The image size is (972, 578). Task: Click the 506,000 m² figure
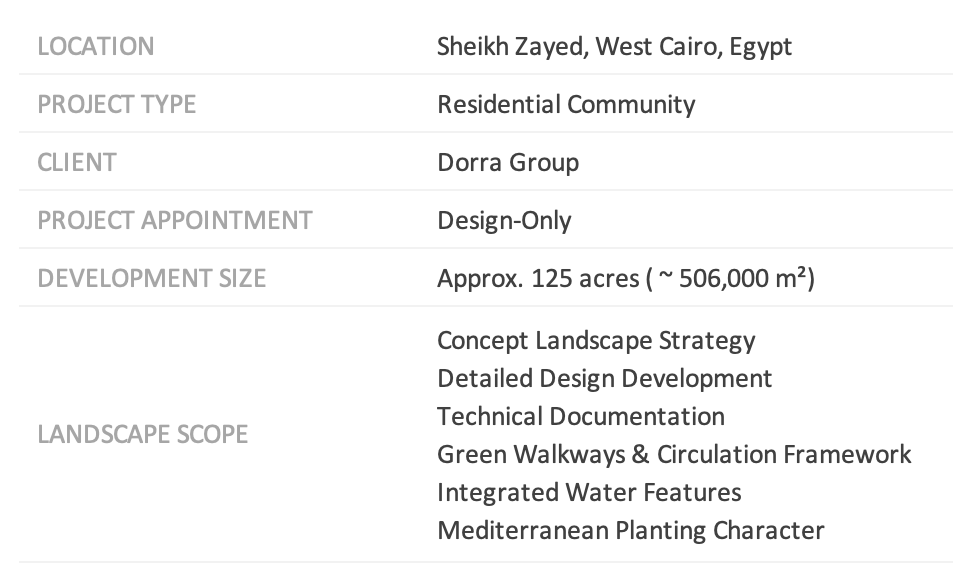[741, 279]
